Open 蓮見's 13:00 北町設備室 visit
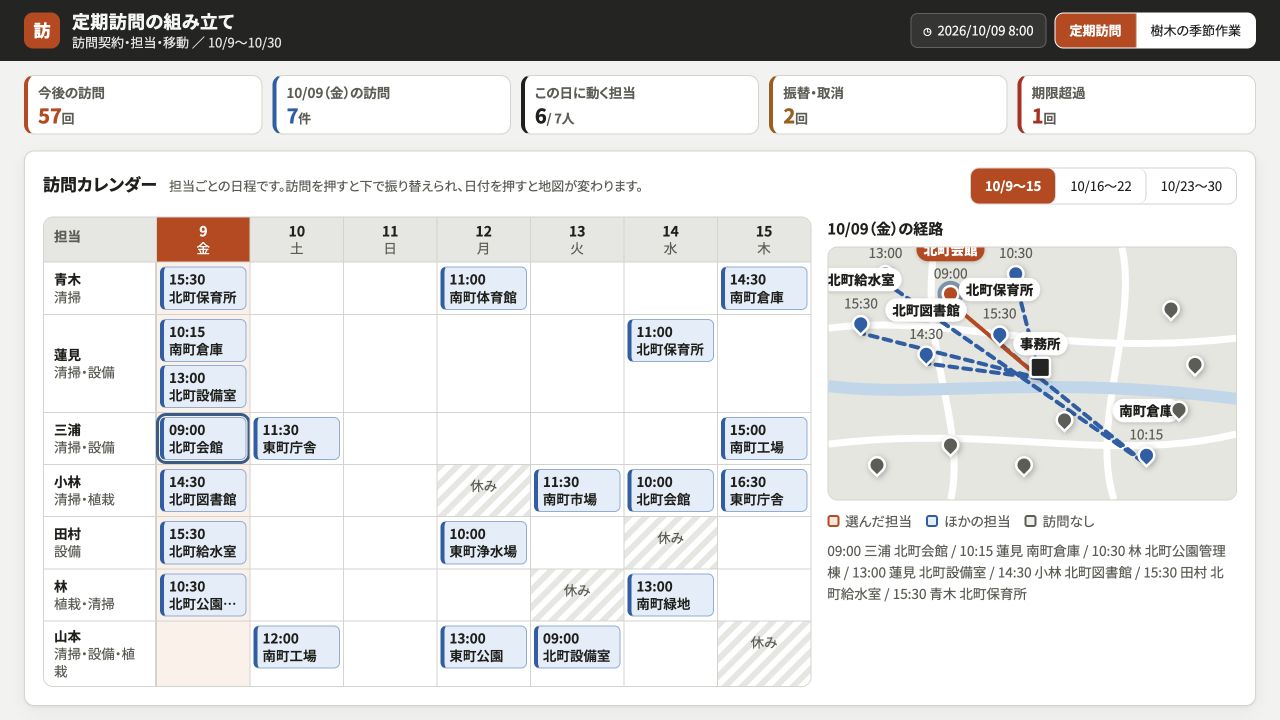1280x720 pixels. (x=203, y=386)
